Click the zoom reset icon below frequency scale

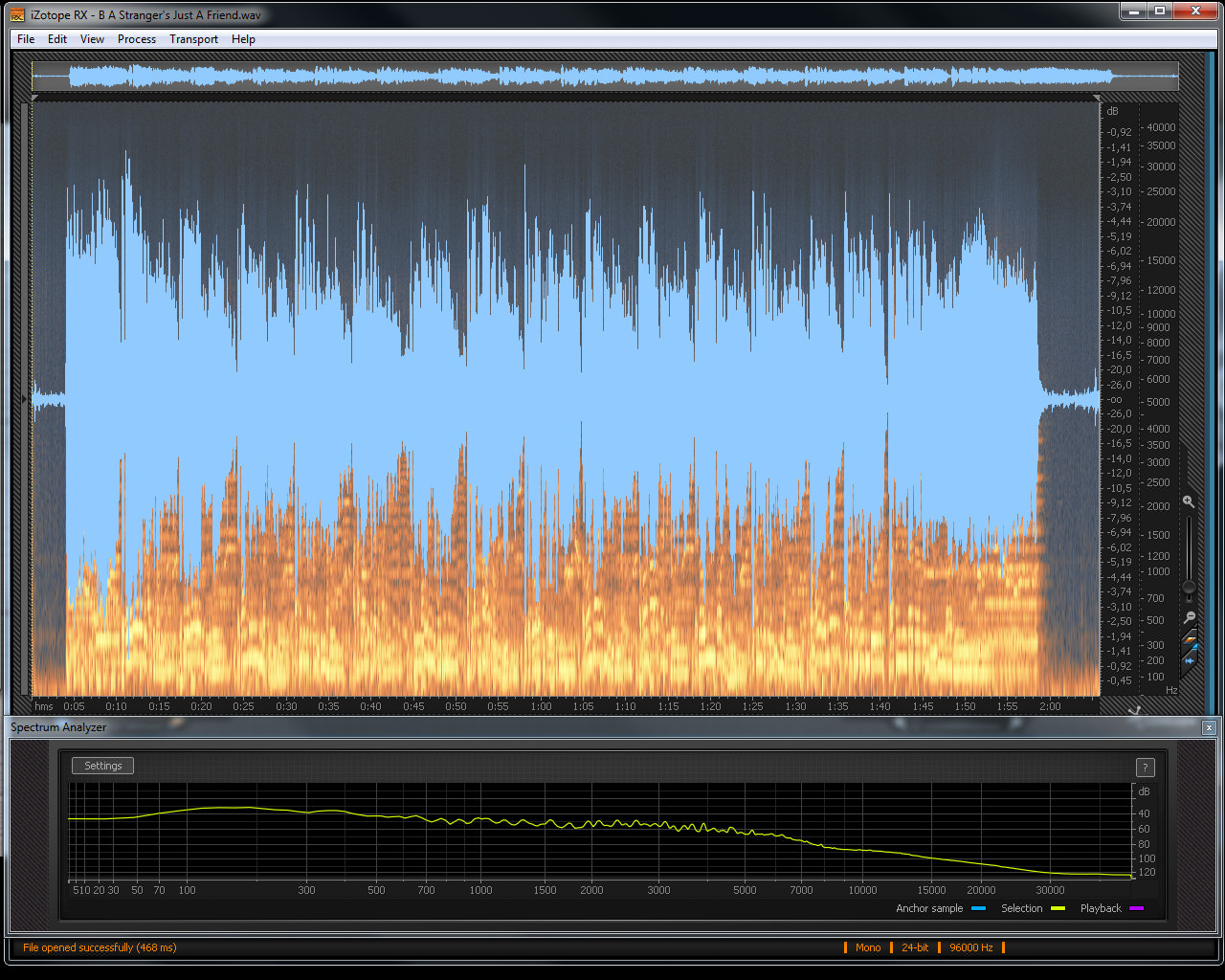[x=1135, y=710]
